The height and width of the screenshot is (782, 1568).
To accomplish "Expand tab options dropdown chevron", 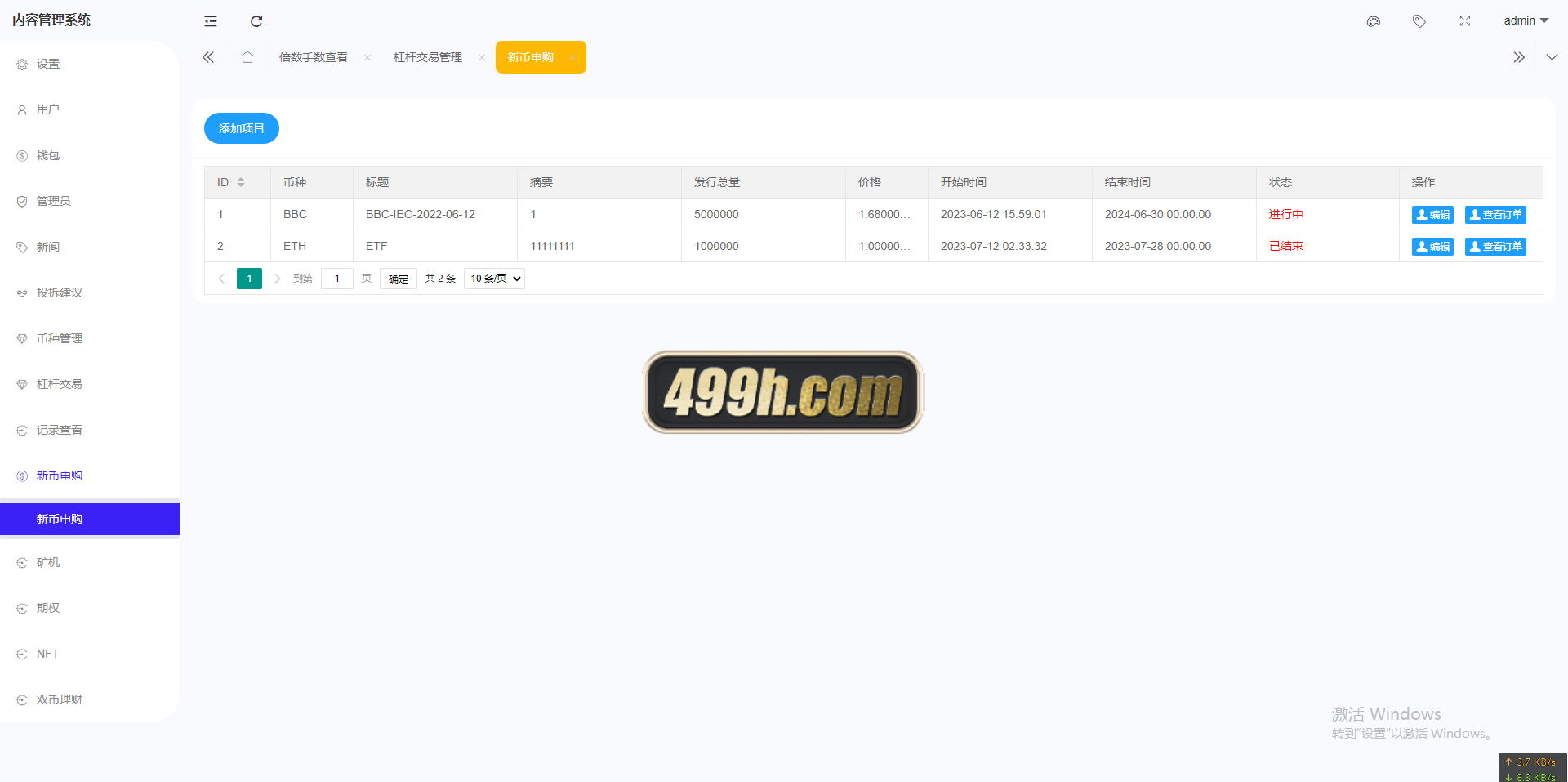I will click(1552, 57).
